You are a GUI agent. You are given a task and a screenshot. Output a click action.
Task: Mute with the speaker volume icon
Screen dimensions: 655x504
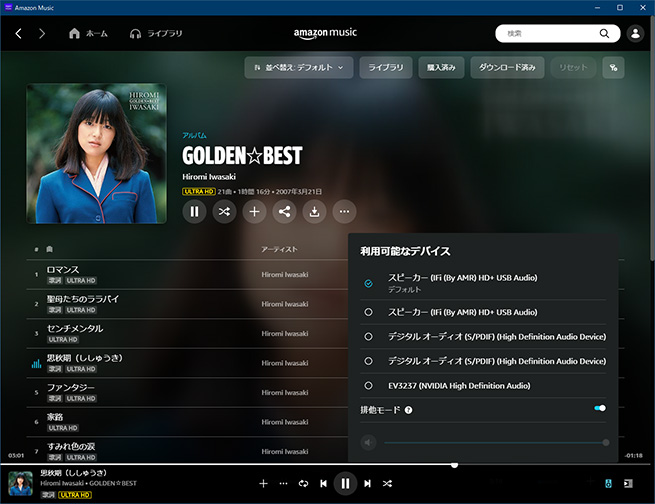point(368,443)
